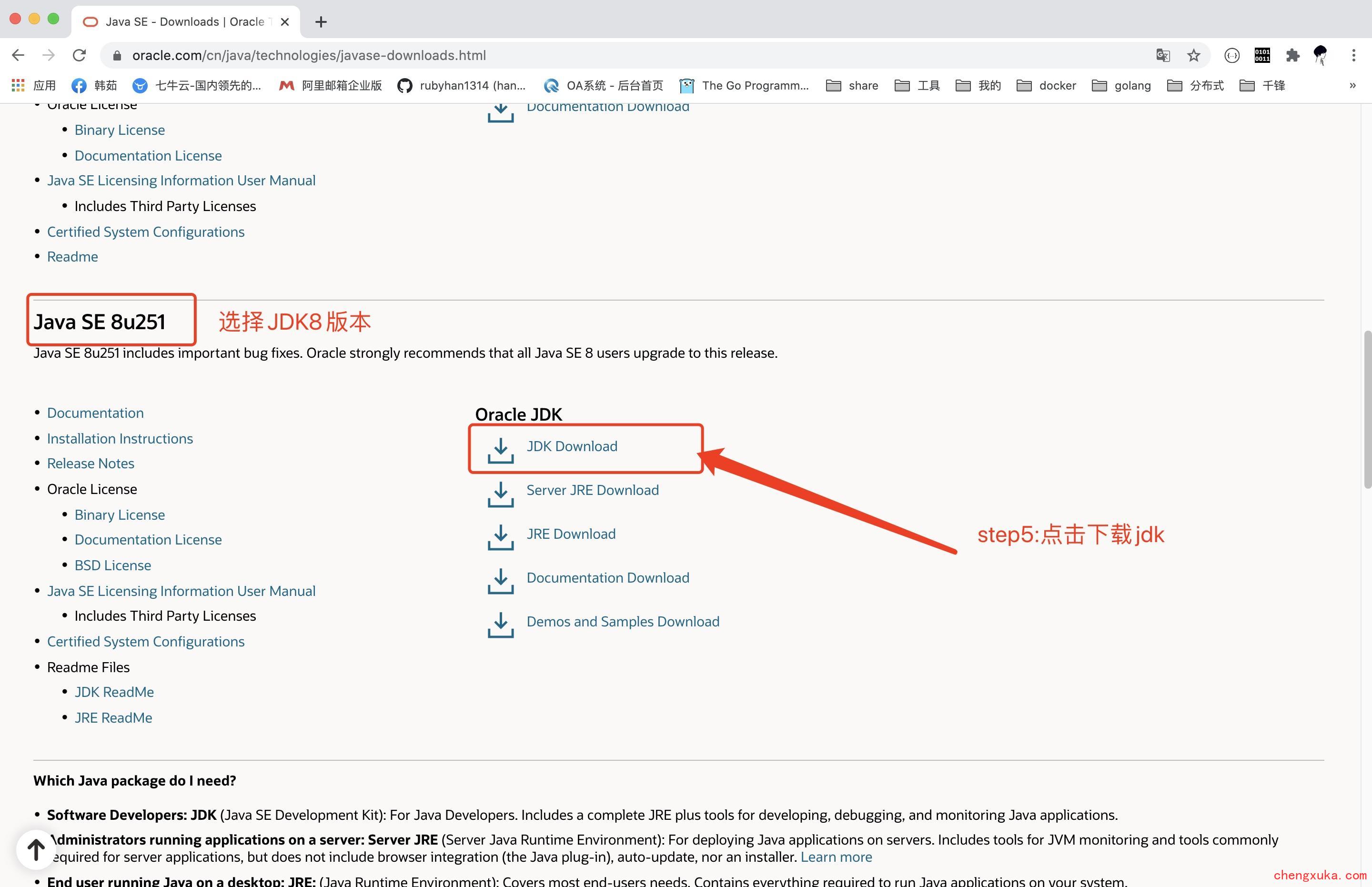Close the Java SE Downloads tab
This screenshot has height=887, width=1372.
[x=284, y=22]
